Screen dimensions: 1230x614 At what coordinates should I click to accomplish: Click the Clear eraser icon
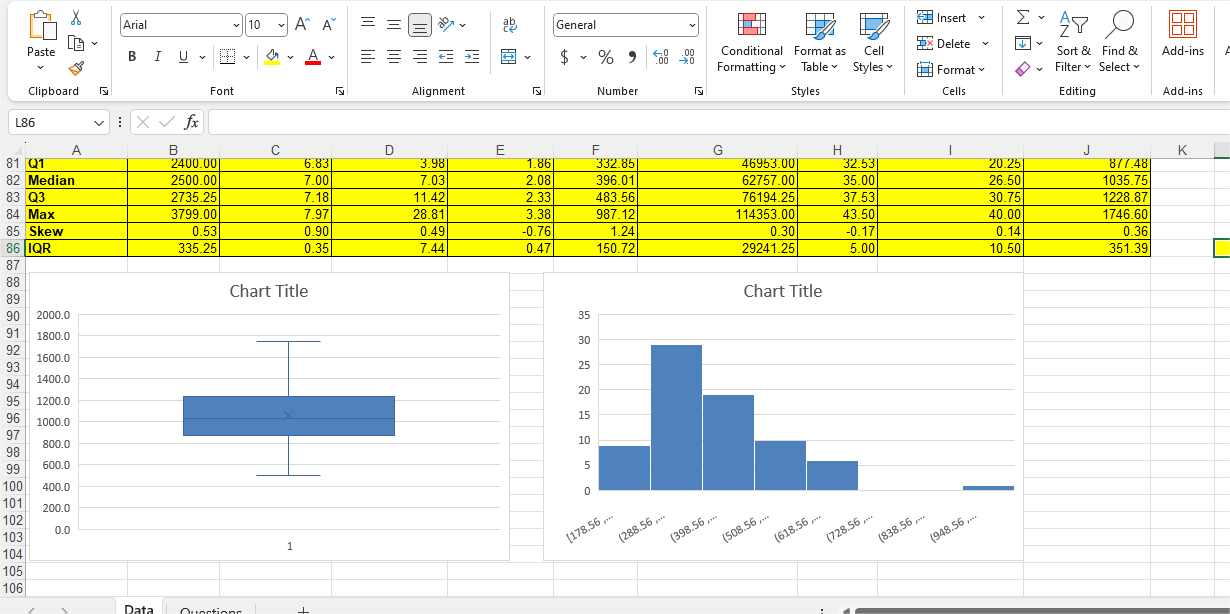tap(1022, 69)
